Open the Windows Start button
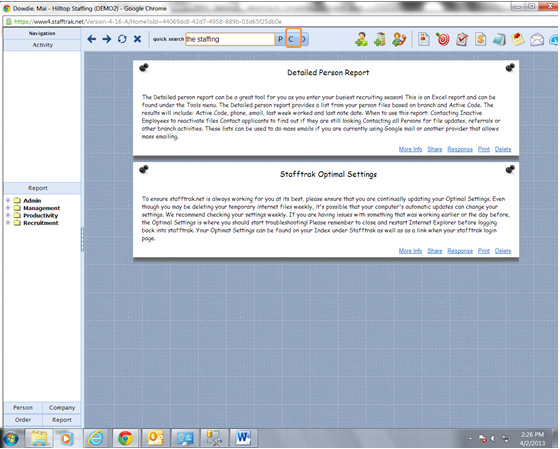 tap(11, 438)
